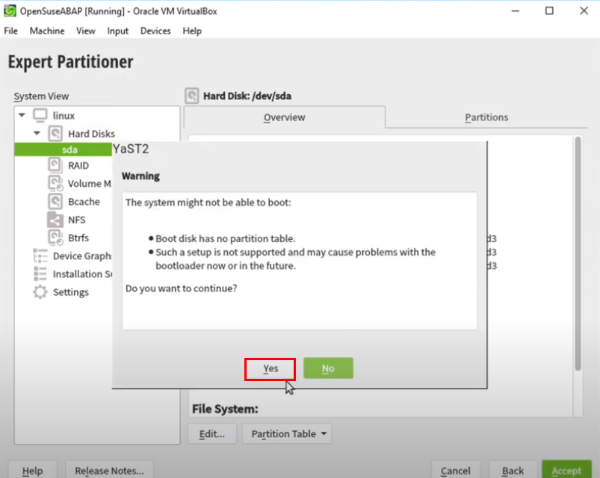Image resolution: width=600 pixels, height=478 pixels.
Task: Click the Settings gear icon
Action: tap(40, 292)
